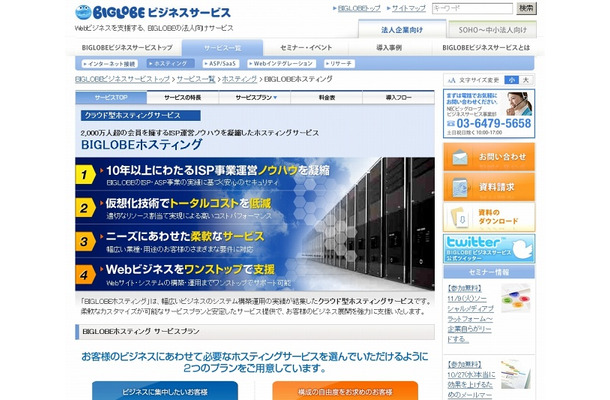
Task: Click 資料のダウンロード button
Action: [489, 217]
